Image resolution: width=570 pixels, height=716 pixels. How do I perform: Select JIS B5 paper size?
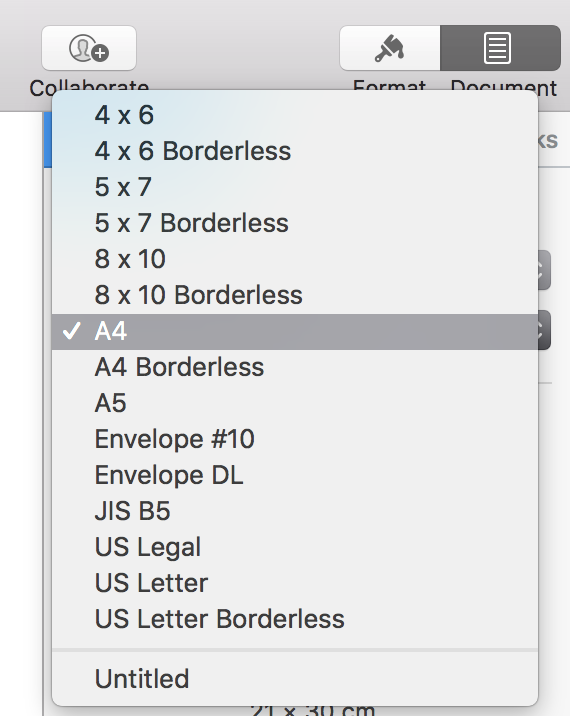(x=295, y=511)
